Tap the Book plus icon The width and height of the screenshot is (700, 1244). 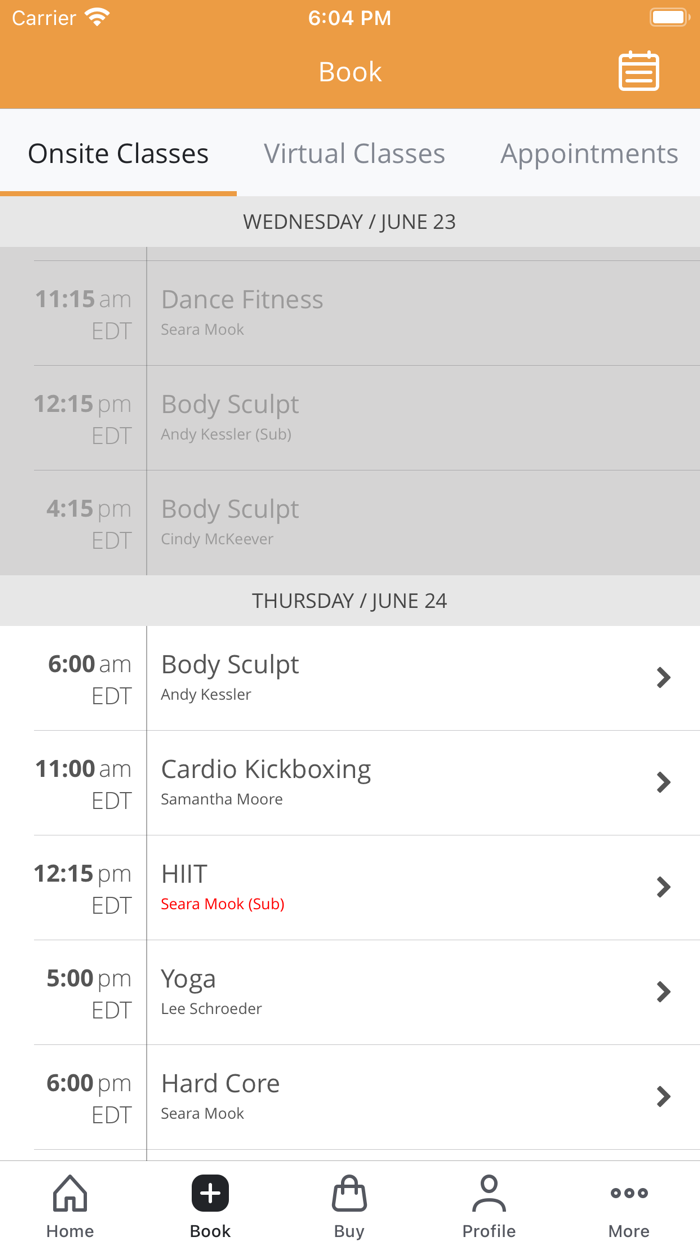pos(209,1193)
